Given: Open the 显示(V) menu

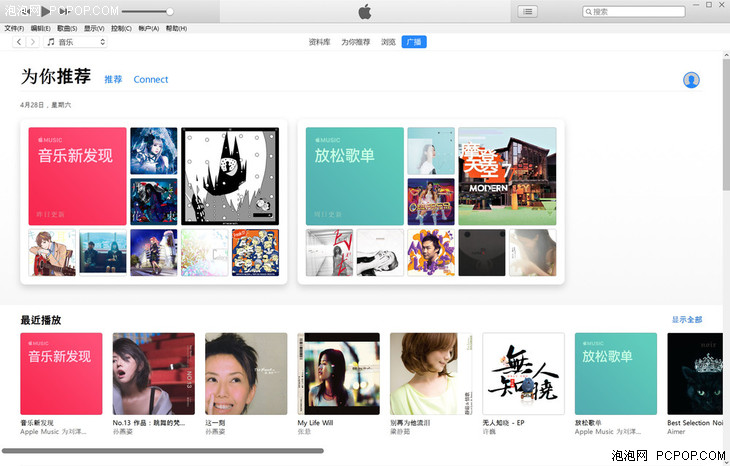Looking at the screenshot, I should [94, 28].
